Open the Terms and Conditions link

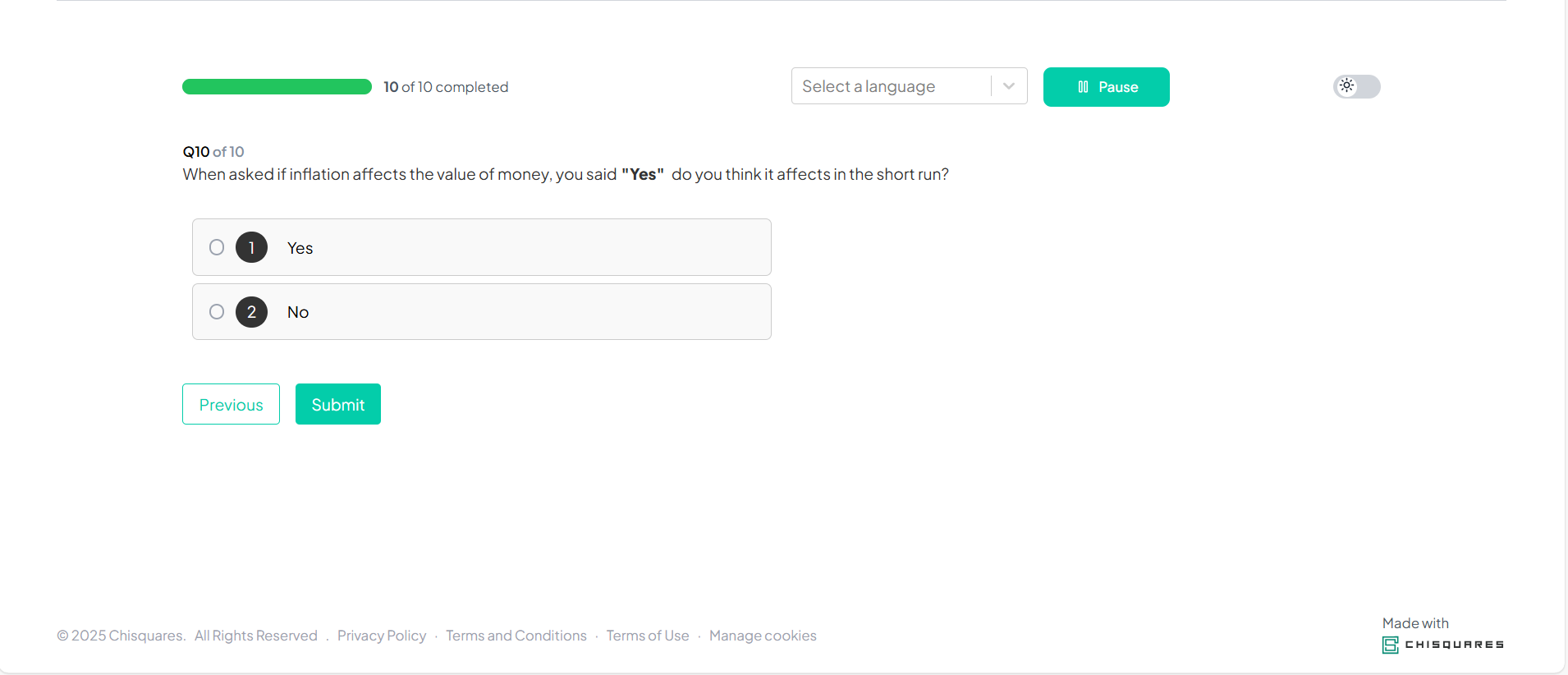tap(516, 636)
